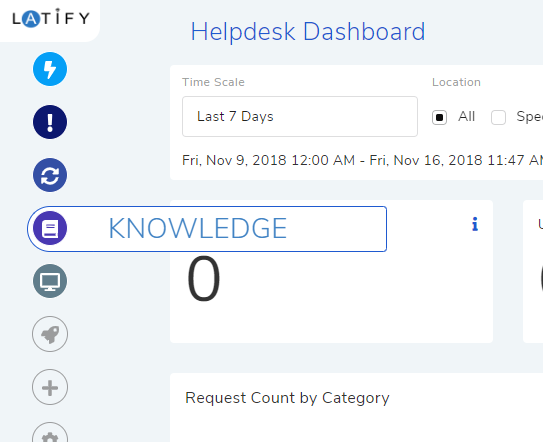The height and width of the screenshot is (442, 543).
Task: Click the Request Count by Category panel title
Action: (287, 398)
